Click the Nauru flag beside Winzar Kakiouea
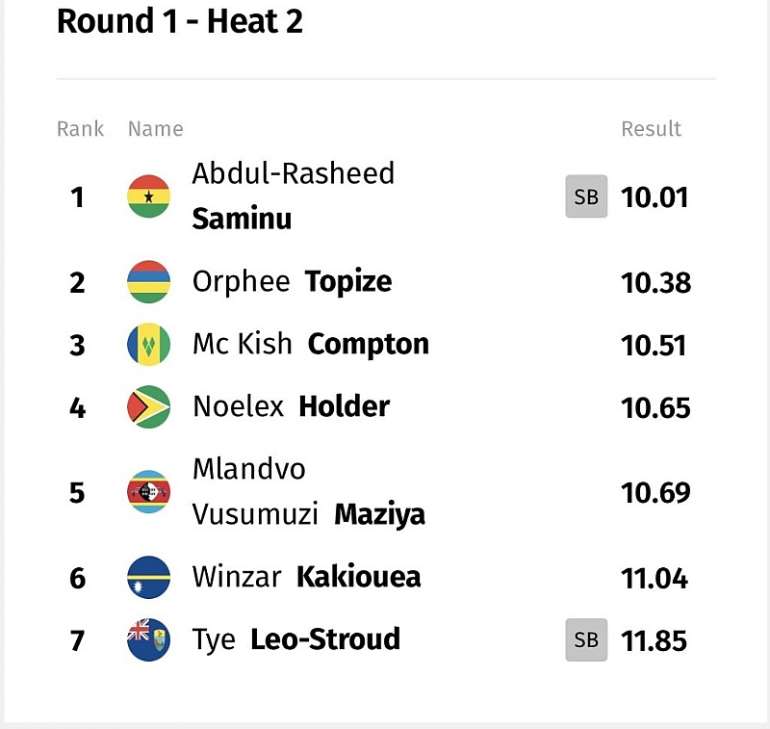This screenshot has width=770, height=729. click(x=148, y=577)
